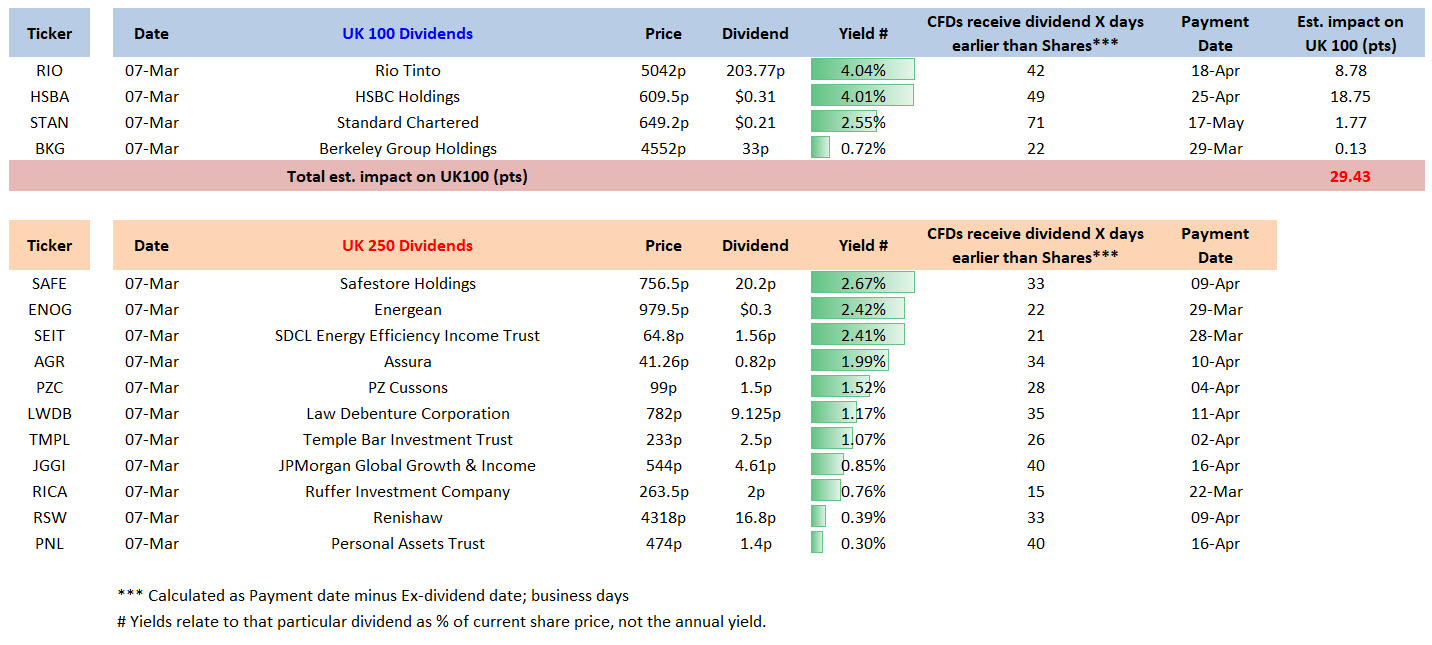1432x645 pixels.
Task: Click the 'UK 250 Dividends' header
Action: (x=407, y=246)
